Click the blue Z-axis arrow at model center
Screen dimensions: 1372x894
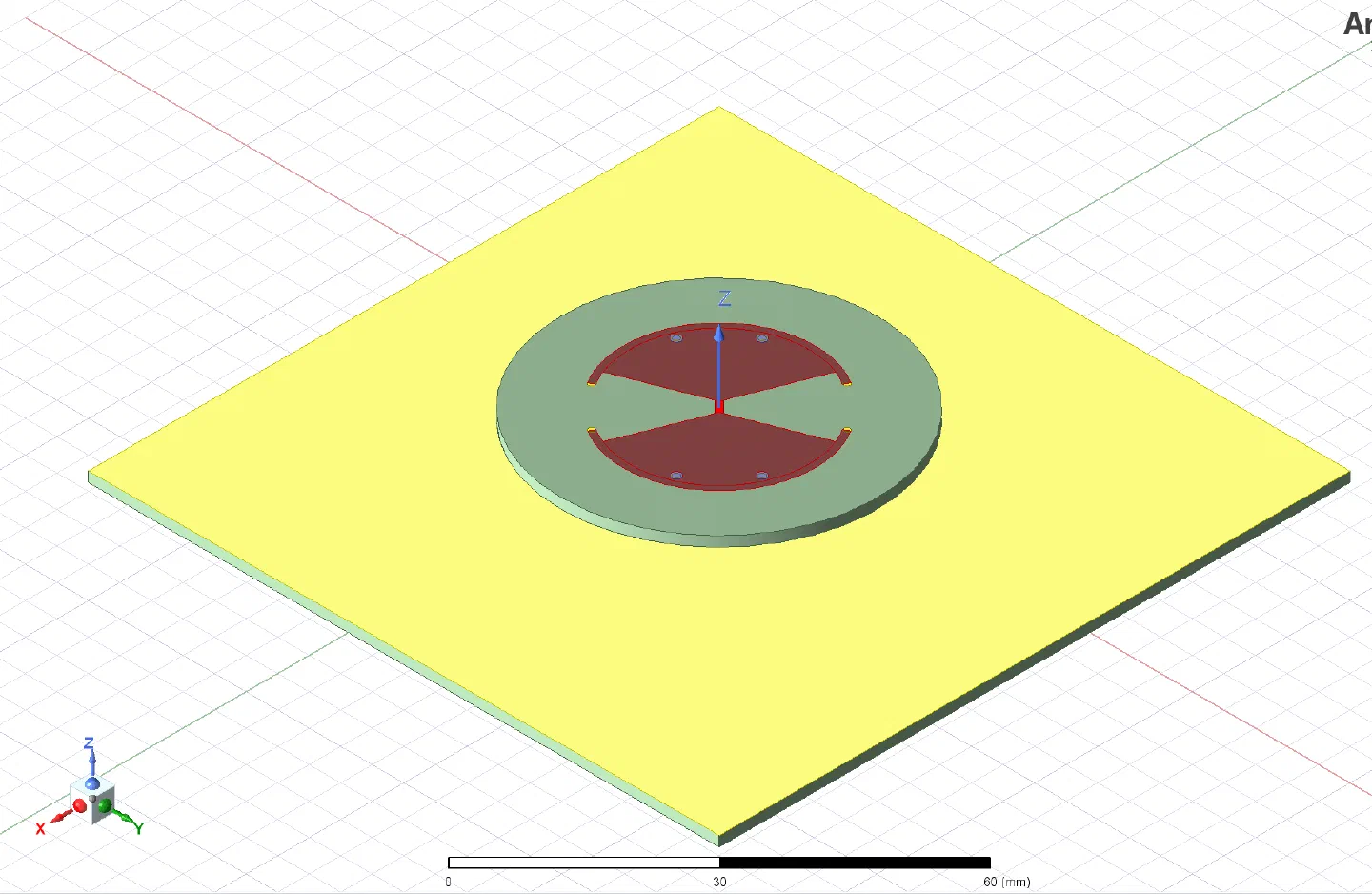coord(719,365)
